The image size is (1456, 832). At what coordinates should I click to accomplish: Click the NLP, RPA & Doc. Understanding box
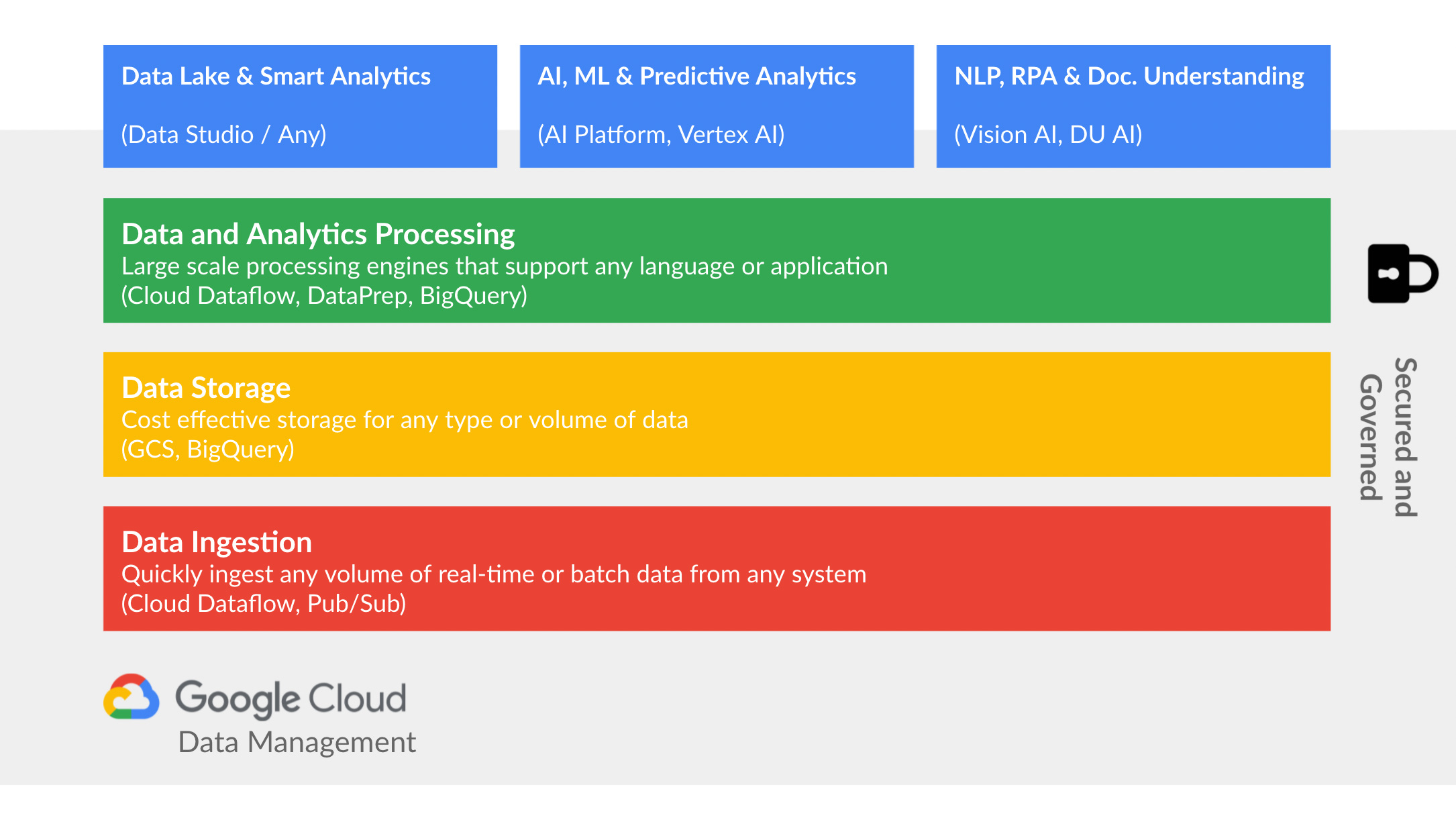(x=1133, y=106)
